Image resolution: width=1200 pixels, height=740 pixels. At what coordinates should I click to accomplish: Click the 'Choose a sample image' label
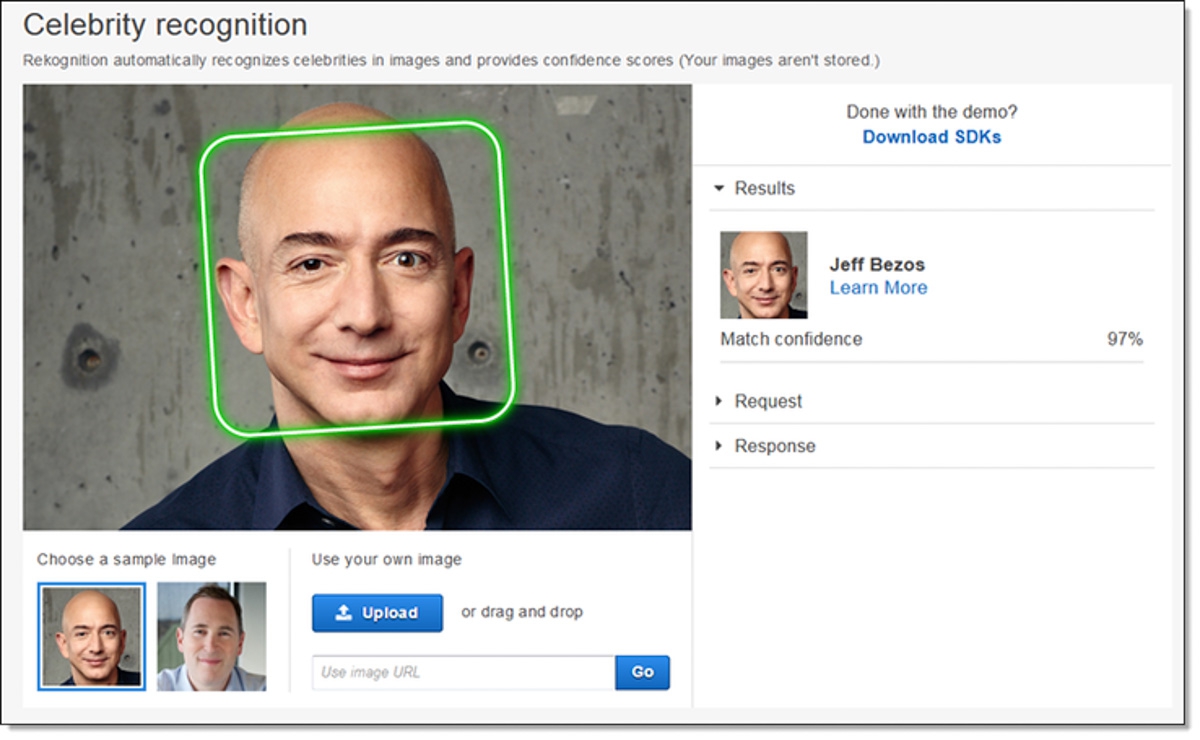point(126,559)
